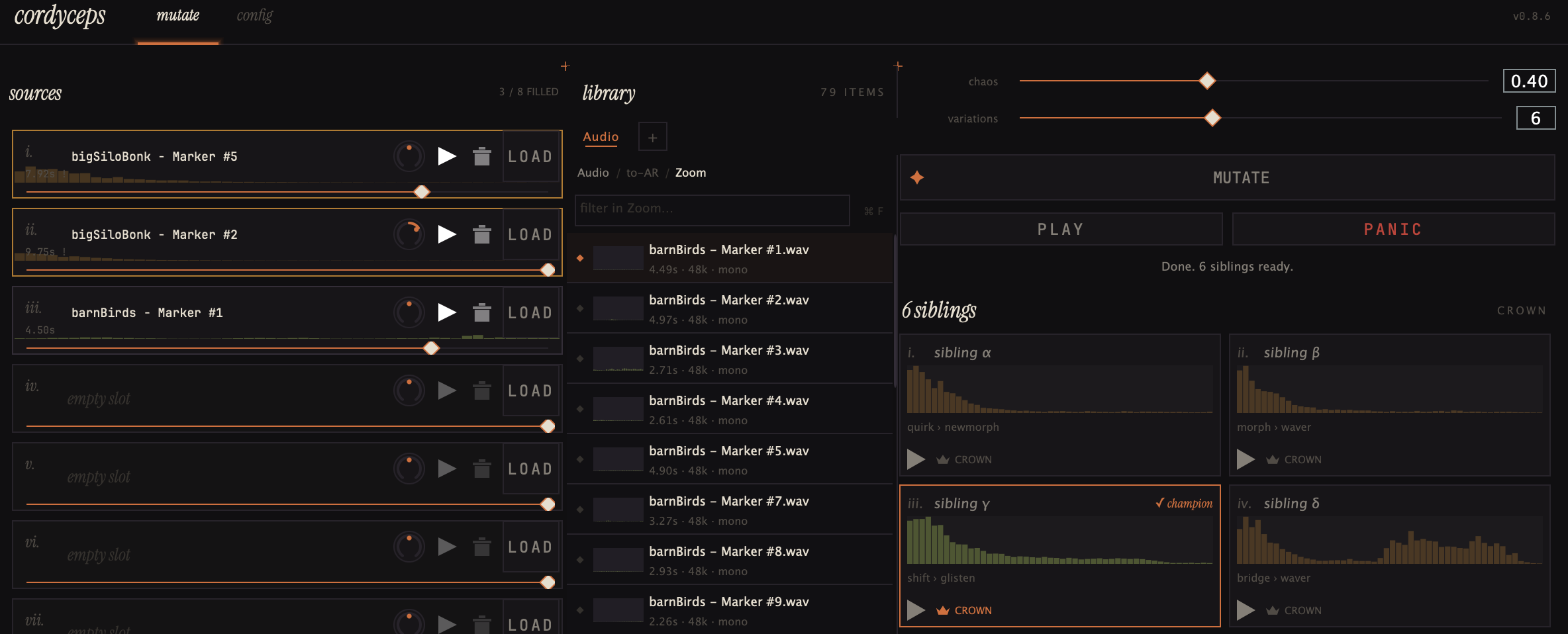Click slider handle on barnBirds Marker #1 source
Screen dimensions: 1568x634
[x=431, y=348]
